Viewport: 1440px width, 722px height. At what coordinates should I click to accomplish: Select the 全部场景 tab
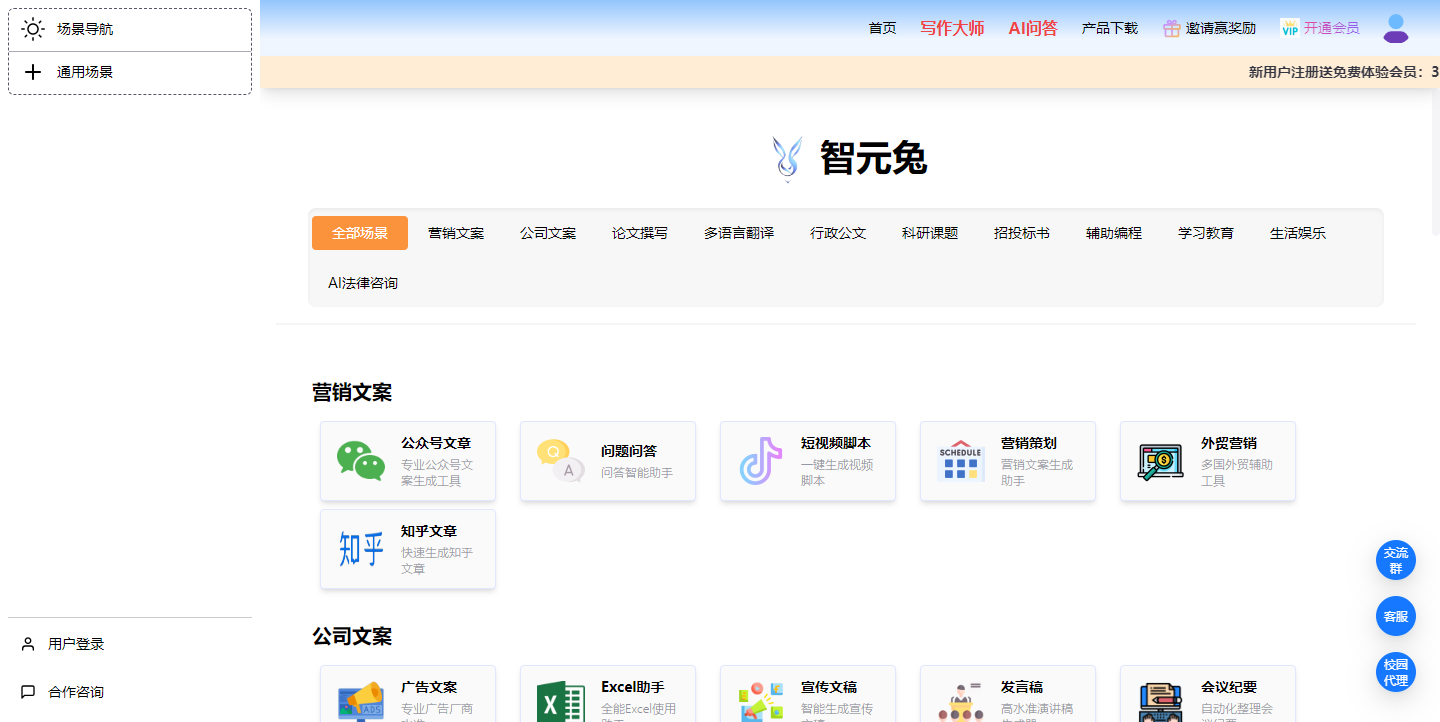(x=360, y=233)
